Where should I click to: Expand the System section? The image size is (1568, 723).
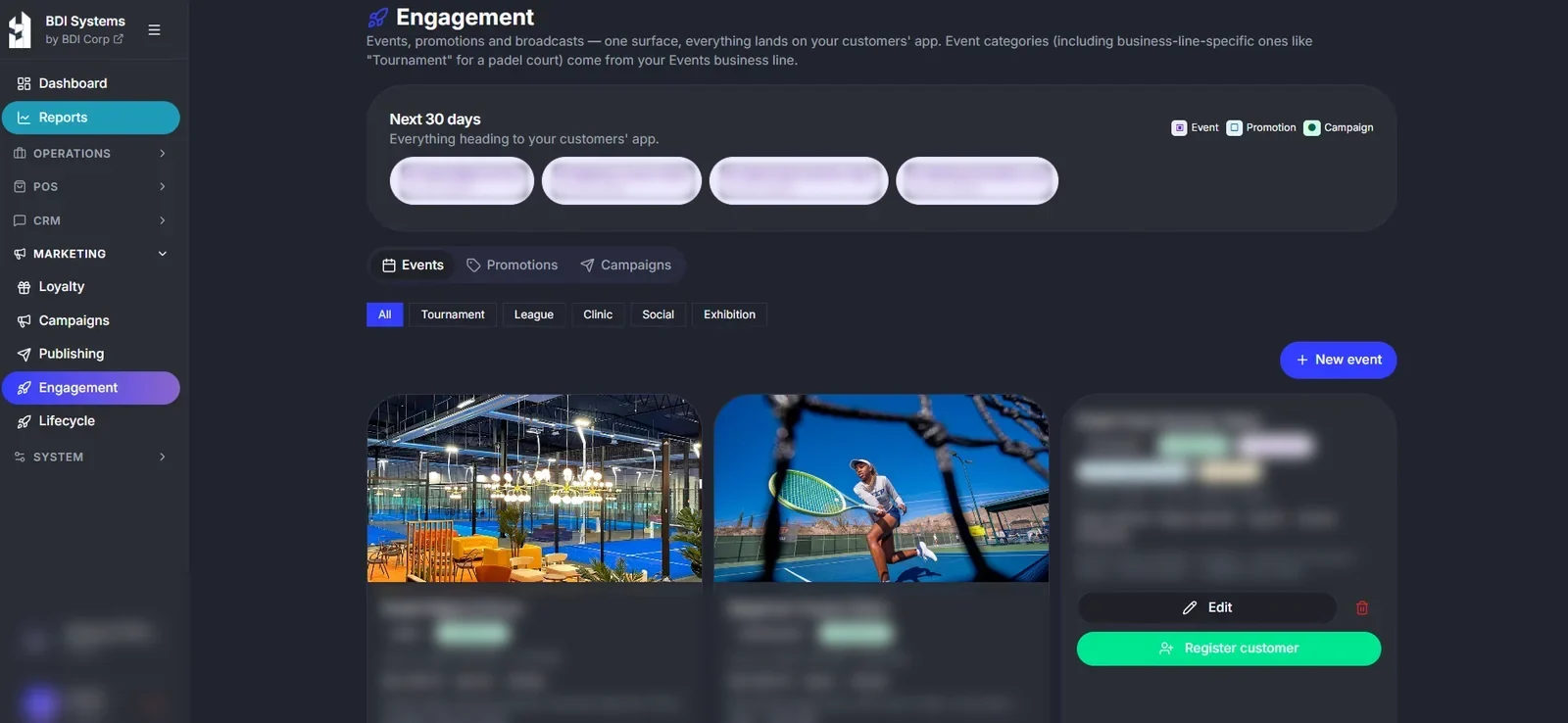(x=90, y=458)
